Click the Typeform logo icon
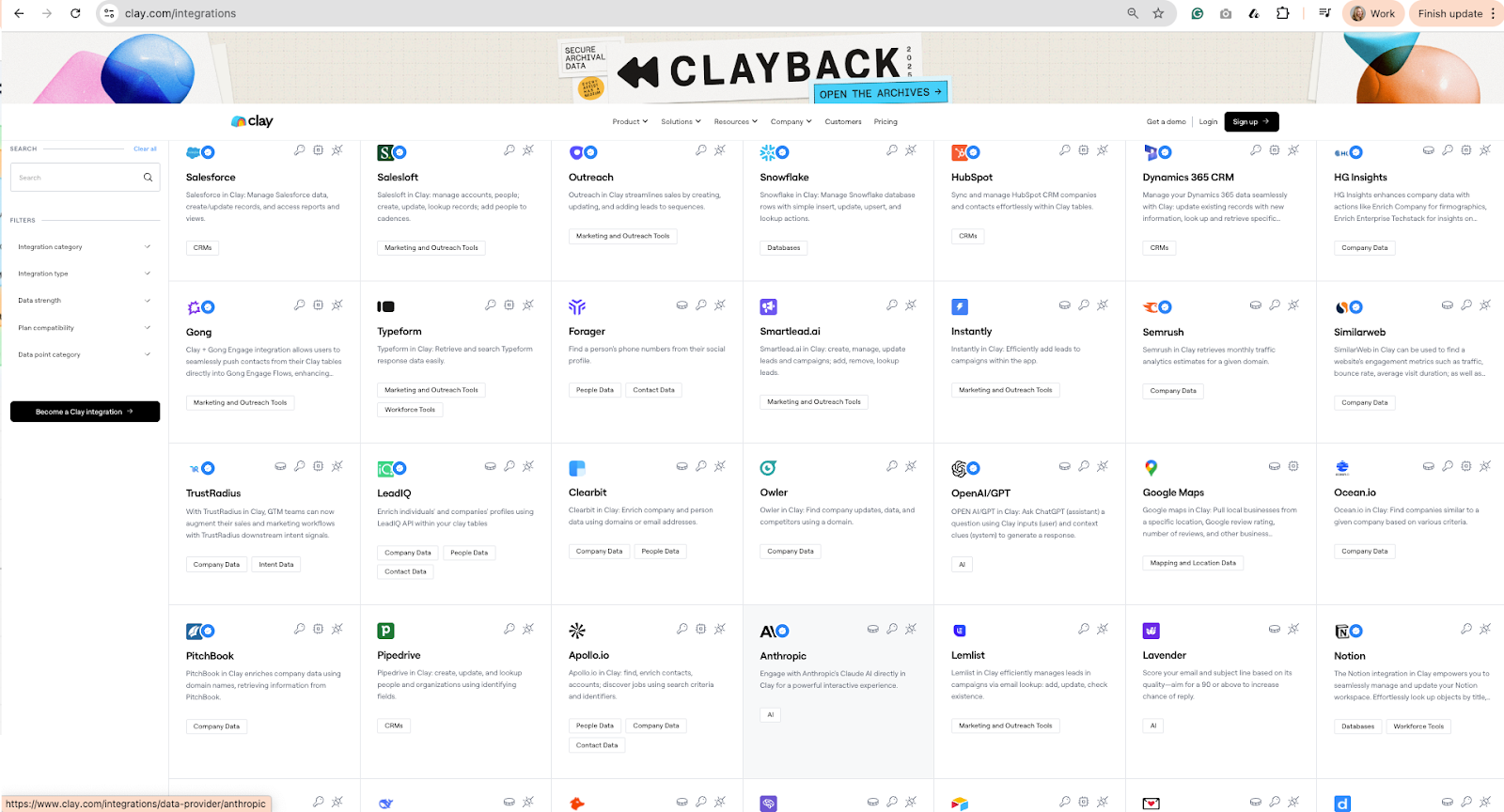Viewport: 1504px width, 812px height. point(385,306)
